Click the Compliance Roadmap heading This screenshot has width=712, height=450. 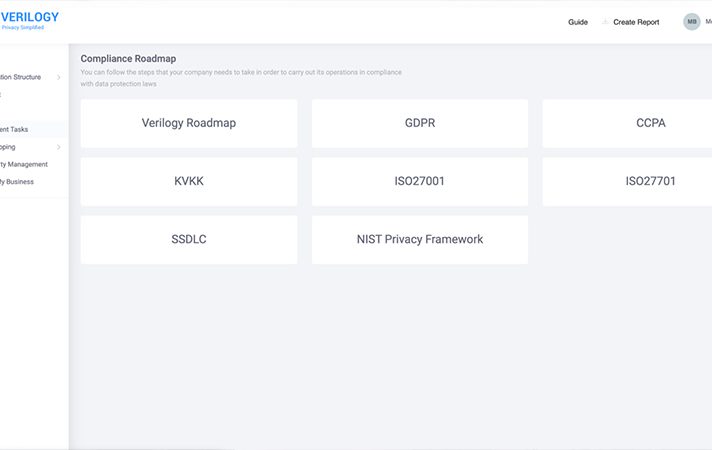128,59
